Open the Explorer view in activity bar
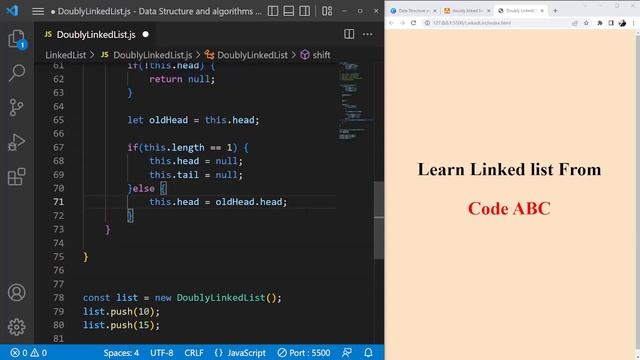640x360 pixels. 17,39
